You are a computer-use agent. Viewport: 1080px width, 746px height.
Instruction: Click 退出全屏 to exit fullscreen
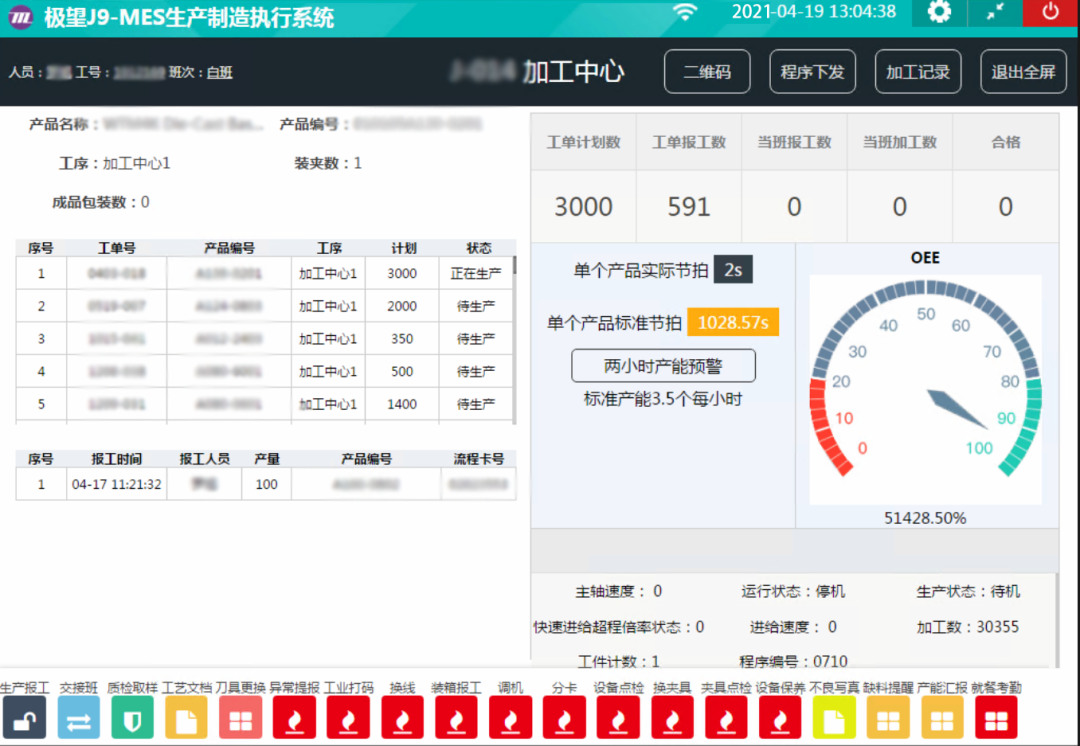coord(1023,72)
